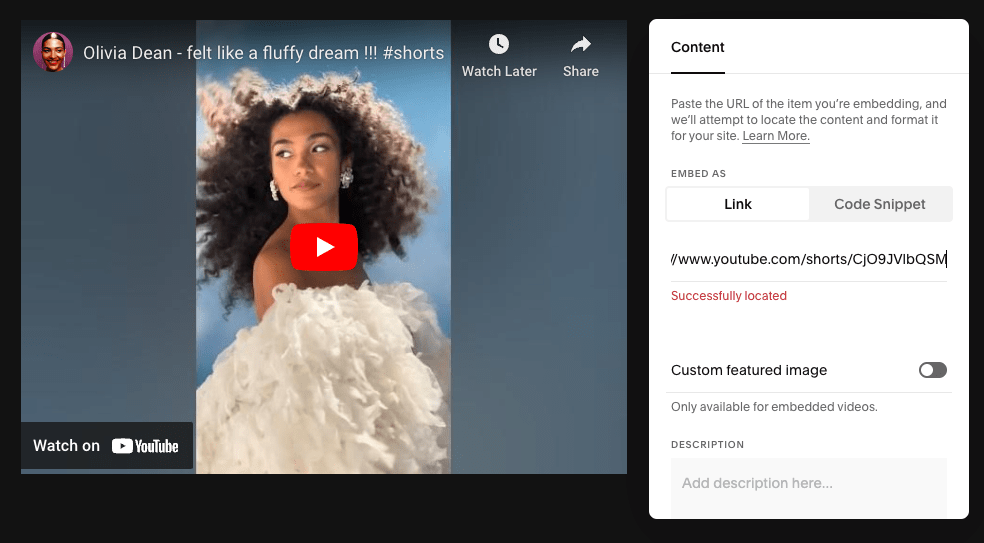
Task: Switch embed type to Link
Action: [x=737, y=204]
